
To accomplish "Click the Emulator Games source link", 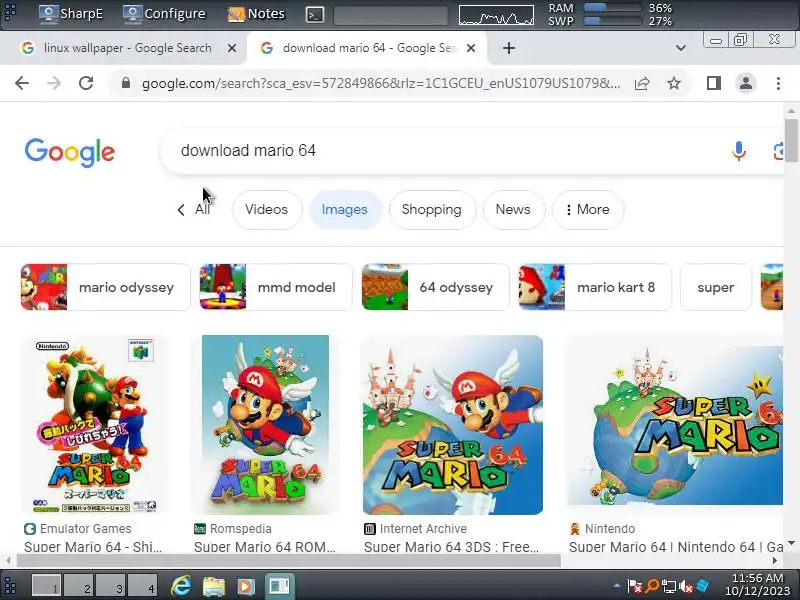I will [x=85, y=529].
